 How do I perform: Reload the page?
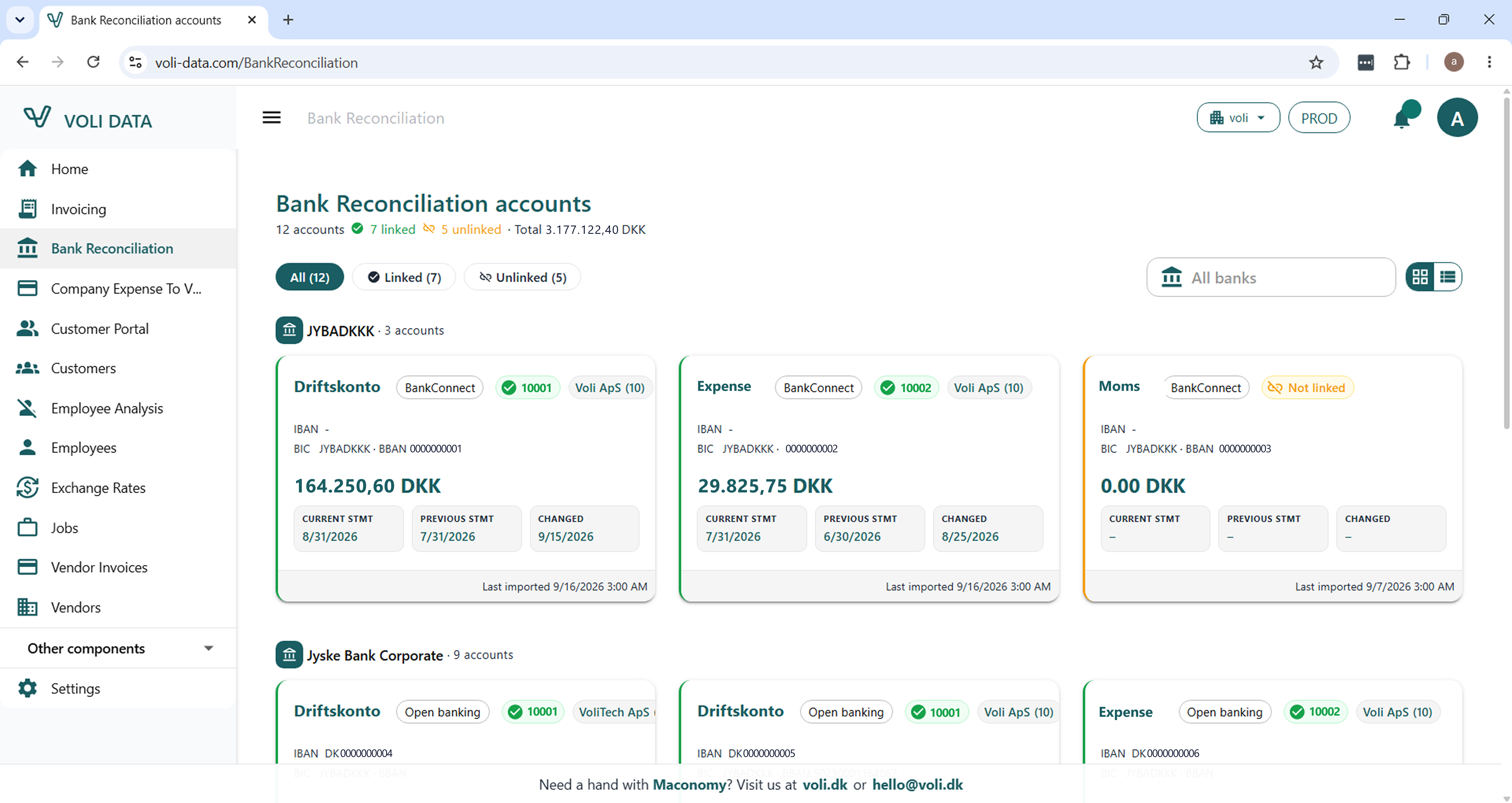pyautogui.click(x=93, y=62)
